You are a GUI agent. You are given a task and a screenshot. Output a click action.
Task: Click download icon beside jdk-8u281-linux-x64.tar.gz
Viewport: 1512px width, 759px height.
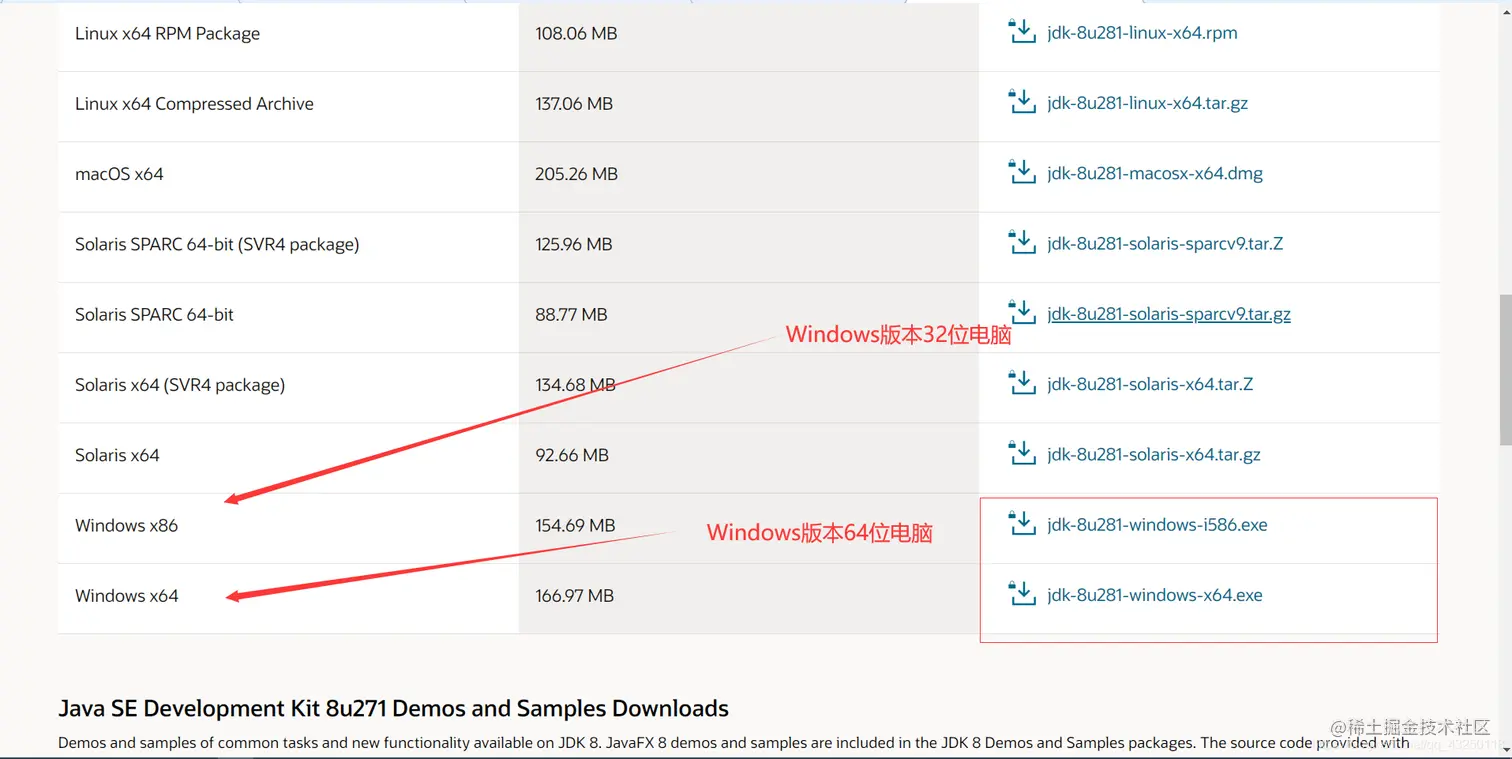click(1022, 101)
